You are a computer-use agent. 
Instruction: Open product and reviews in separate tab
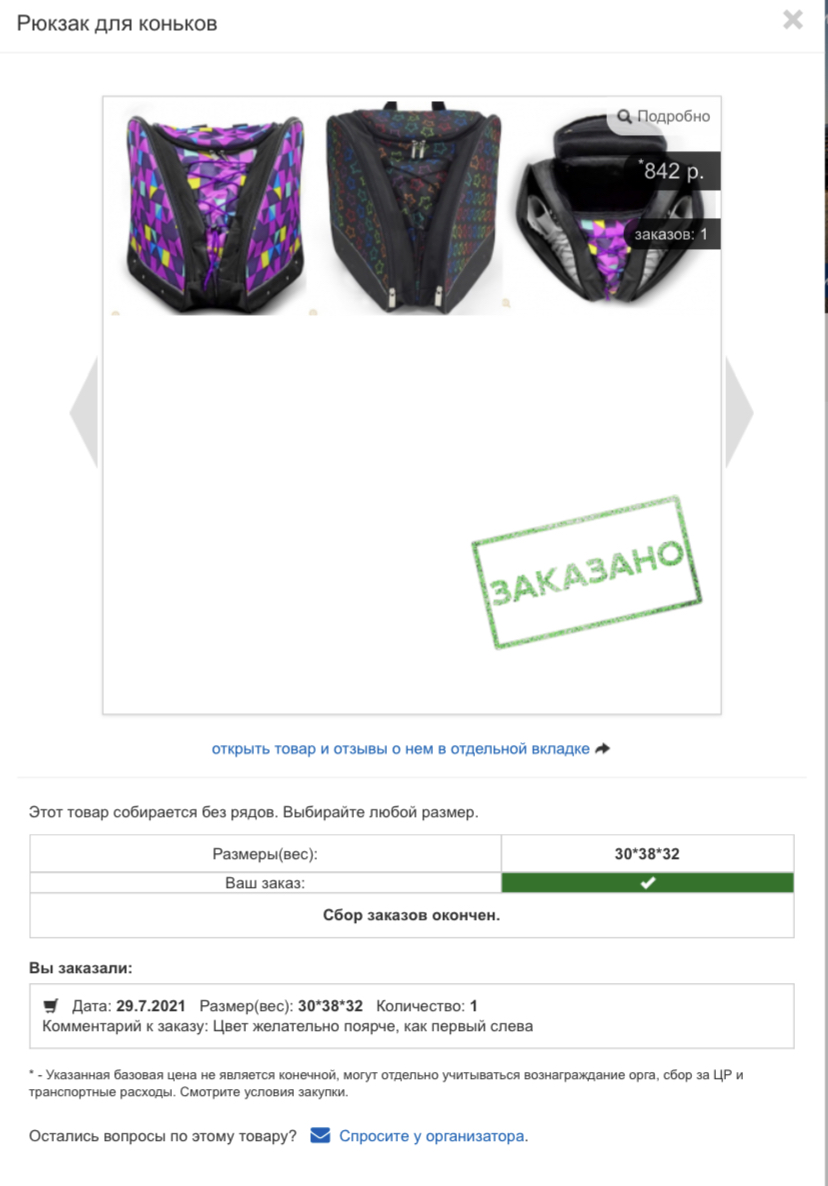click(400, 749)
